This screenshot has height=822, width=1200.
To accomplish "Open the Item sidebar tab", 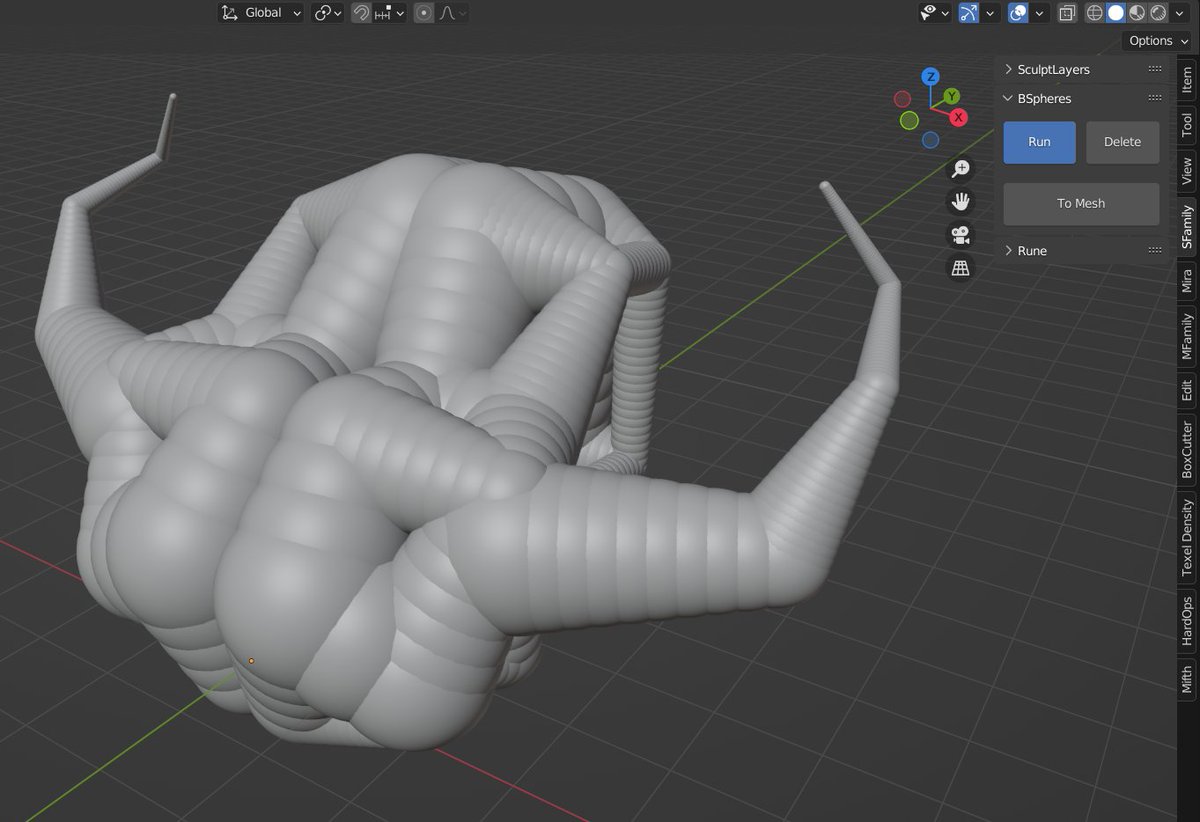I will coord(1186,81).
